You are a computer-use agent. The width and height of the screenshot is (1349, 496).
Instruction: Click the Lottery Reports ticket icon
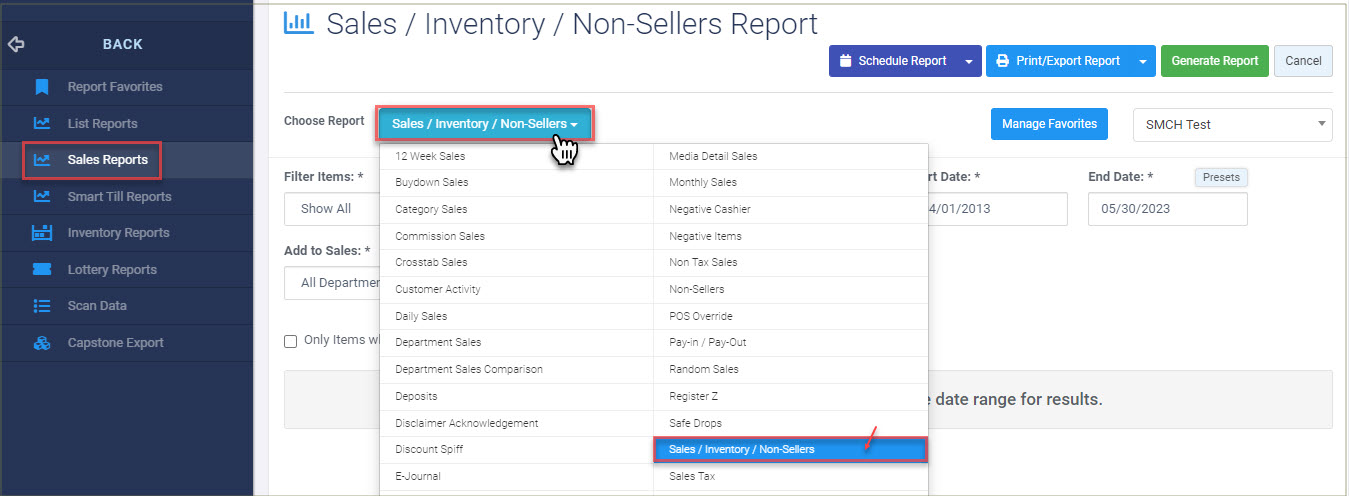coord(42,270)
